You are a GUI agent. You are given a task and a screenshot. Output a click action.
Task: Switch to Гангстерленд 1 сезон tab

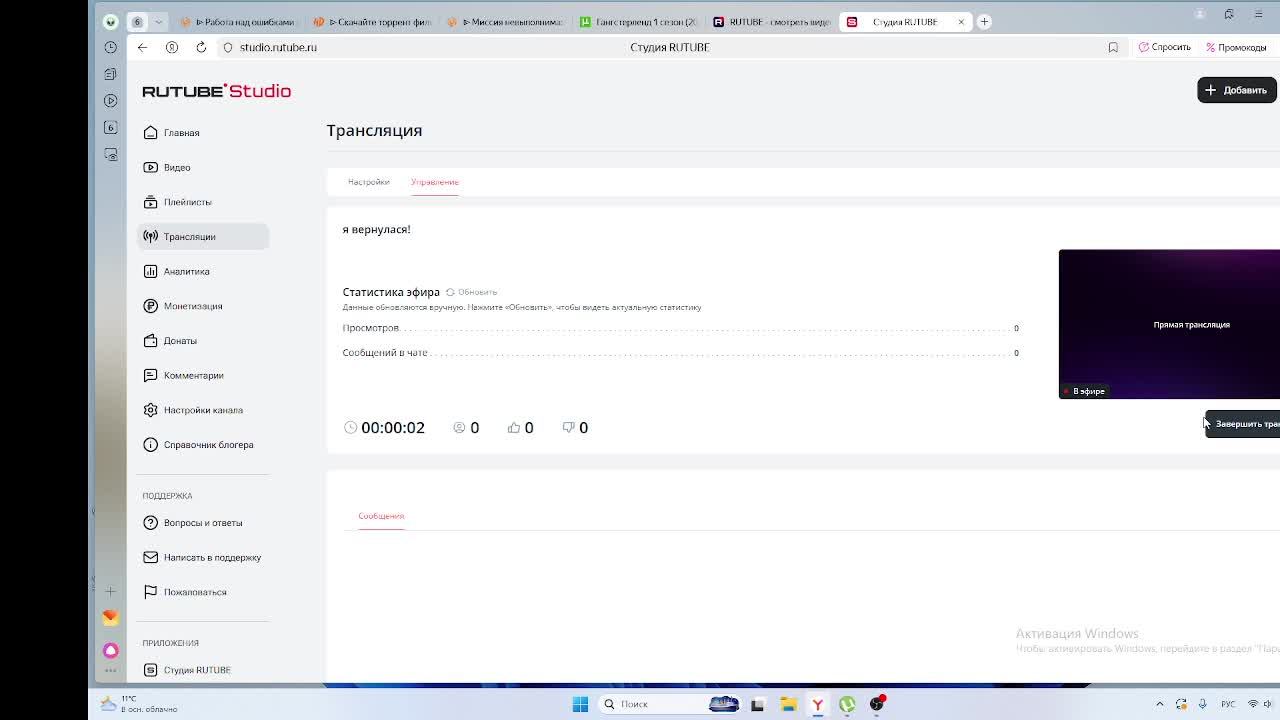tap(639, 22)
